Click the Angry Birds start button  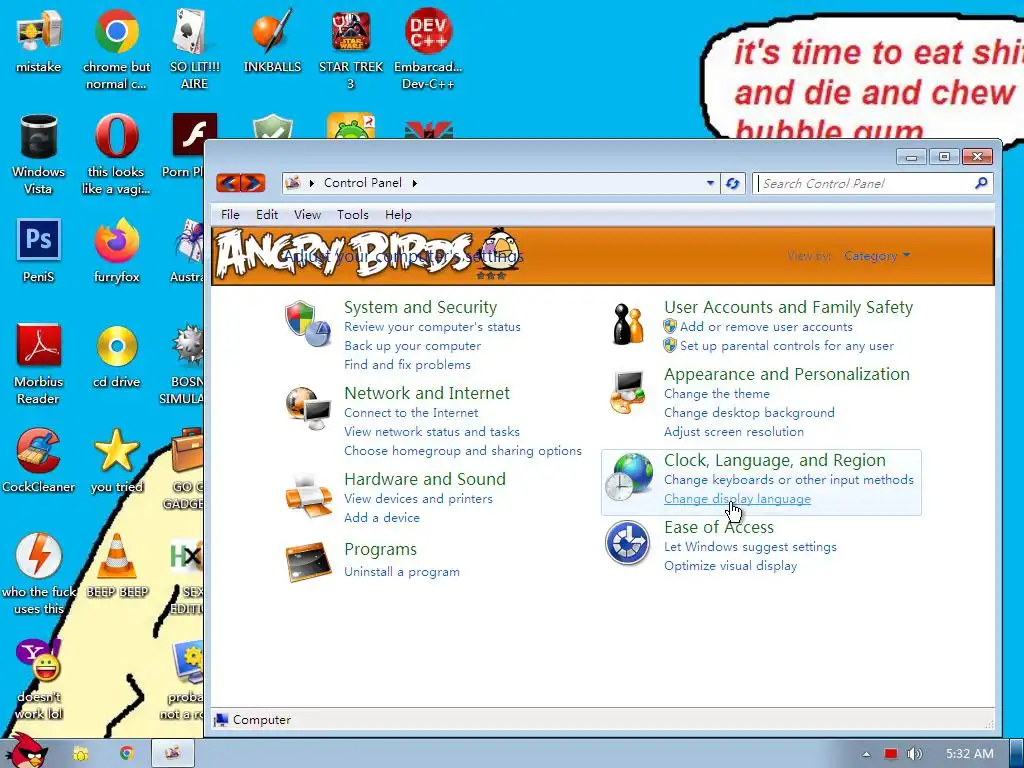point(26,752)
